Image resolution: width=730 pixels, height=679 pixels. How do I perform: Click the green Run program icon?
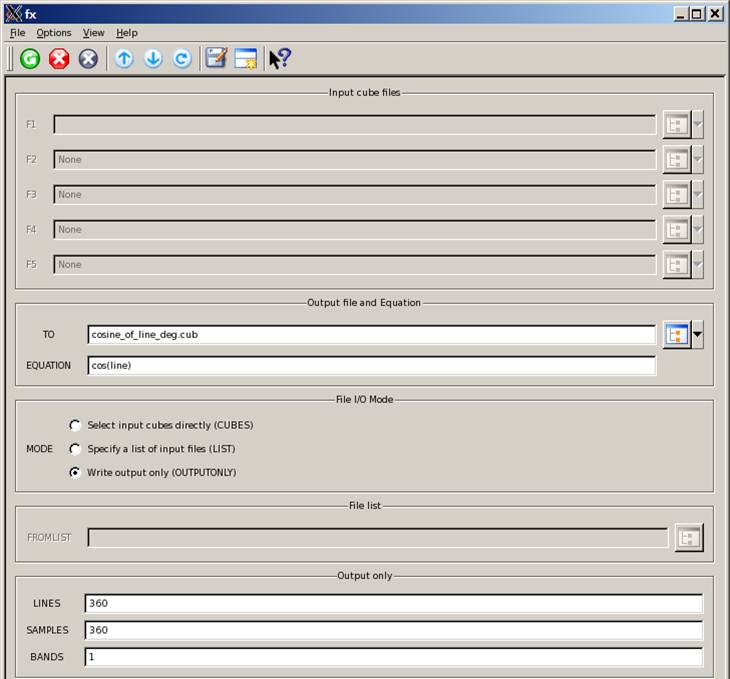(x=30, y=59)
